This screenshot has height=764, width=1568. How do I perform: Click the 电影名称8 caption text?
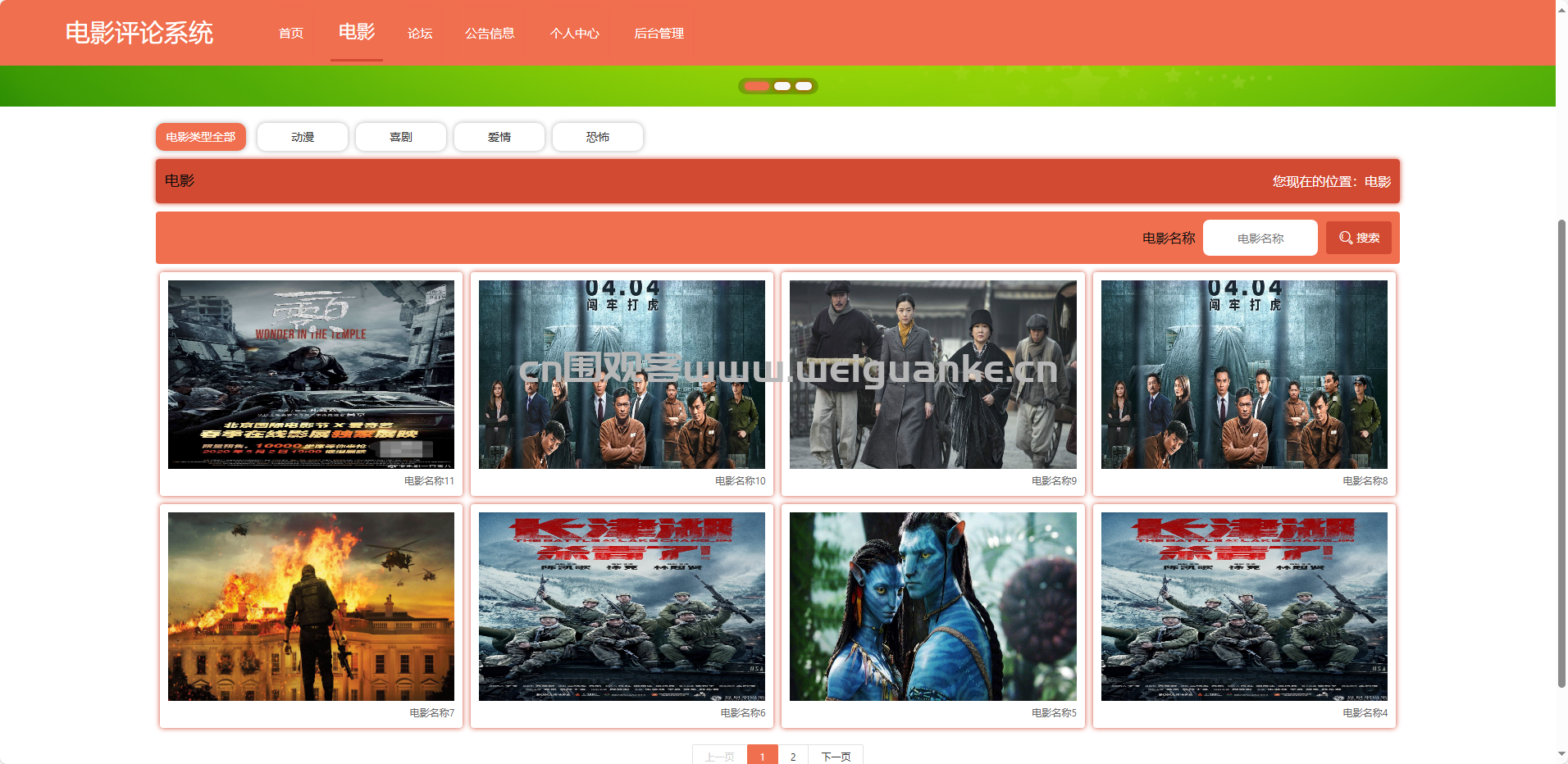coord(1365,481)
